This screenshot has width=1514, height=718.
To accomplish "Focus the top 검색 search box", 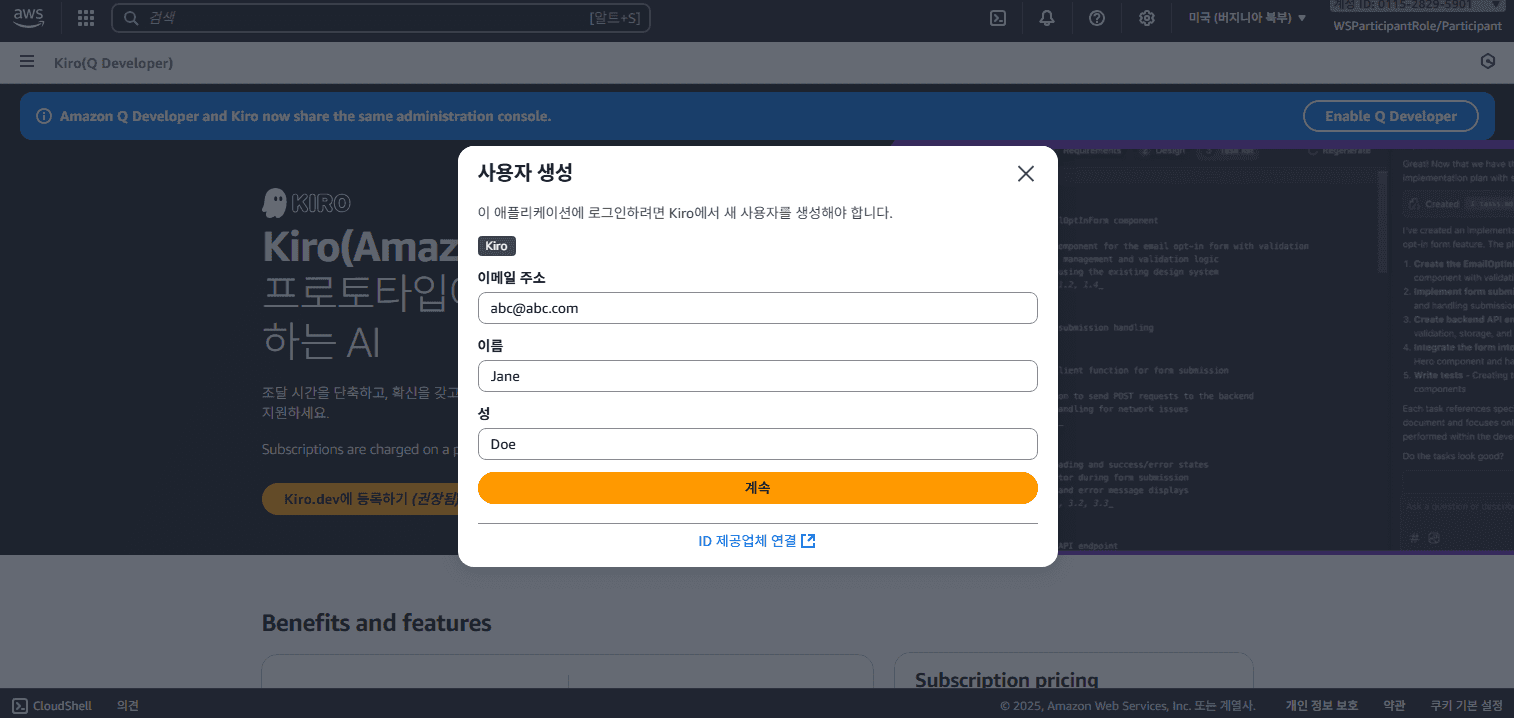I will click(380, 18).
